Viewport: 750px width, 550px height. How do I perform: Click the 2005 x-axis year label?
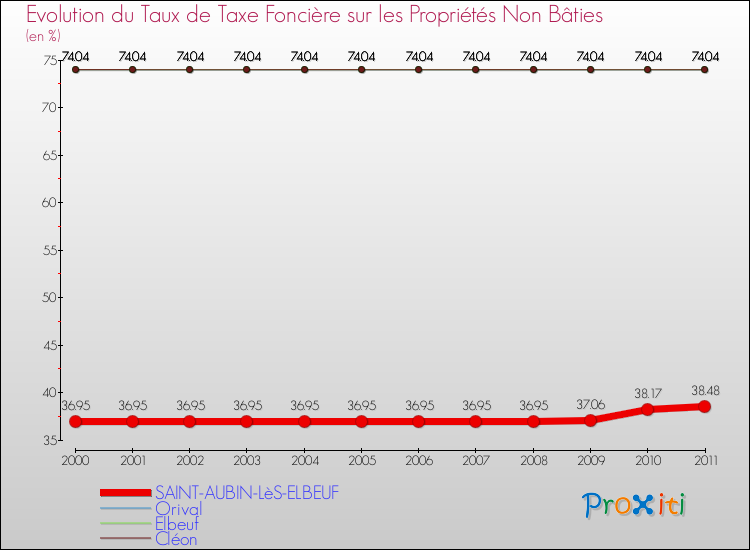tap(362, 461)
